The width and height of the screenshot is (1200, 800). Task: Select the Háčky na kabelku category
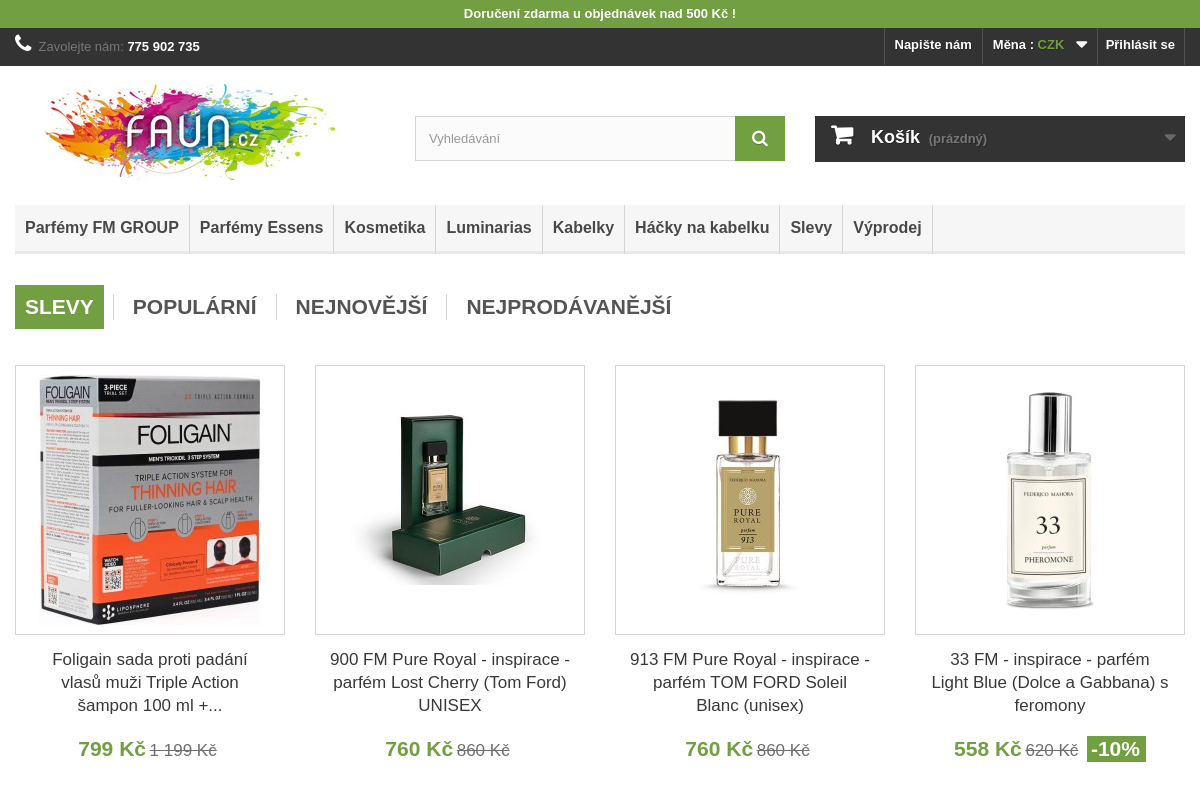pos(701,228)
